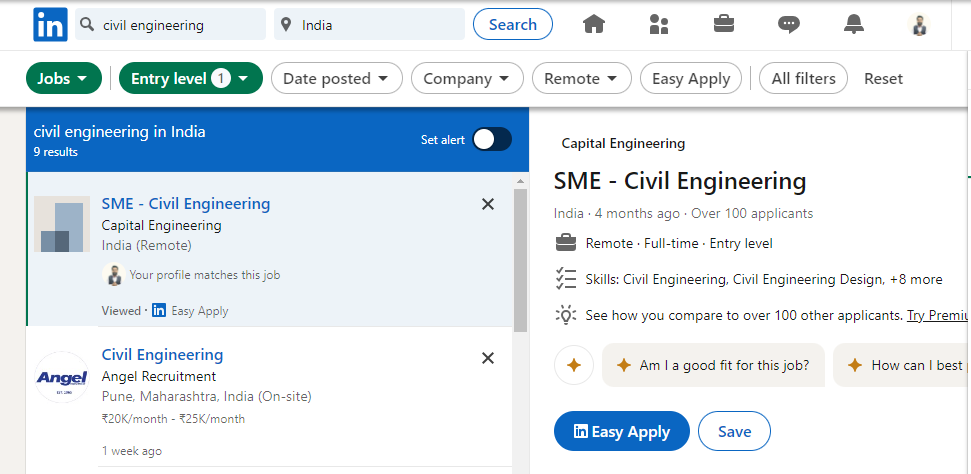Ask 'Am I a good fit for this job?'
The height and width of the screenshot is (474, 971).
(713, 365)
